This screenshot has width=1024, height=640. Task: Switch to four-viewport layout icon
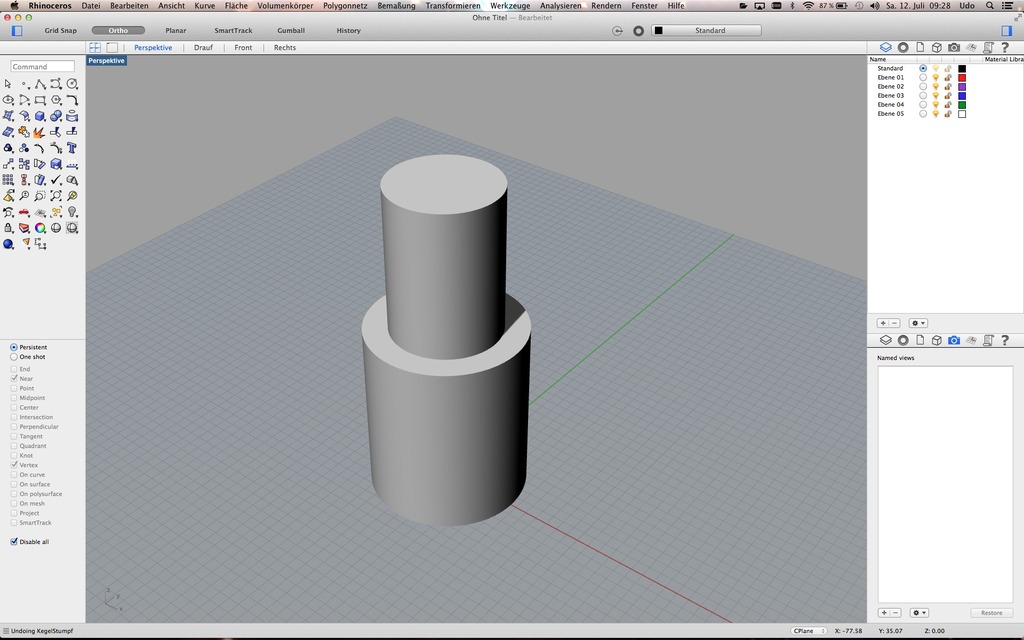click(x=95, y=47)
